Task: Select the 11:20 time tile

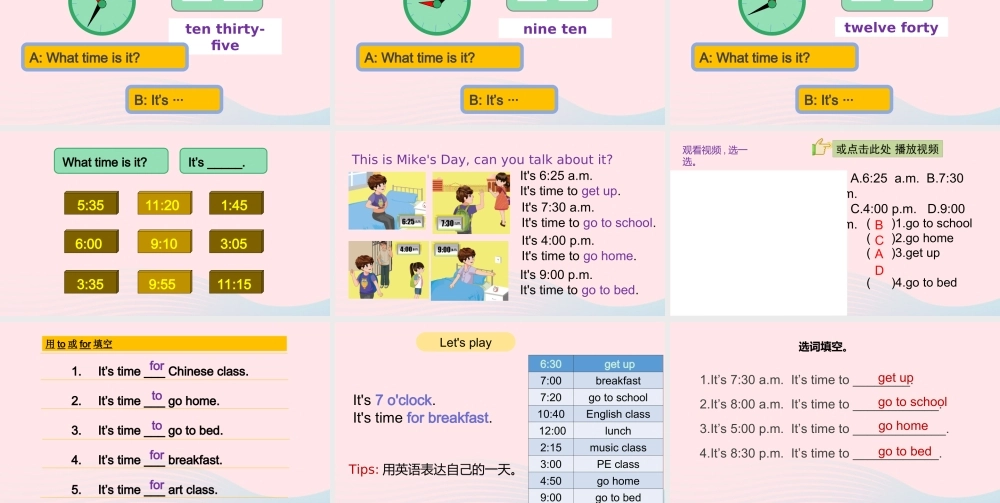Action: (x=165, y=204)
